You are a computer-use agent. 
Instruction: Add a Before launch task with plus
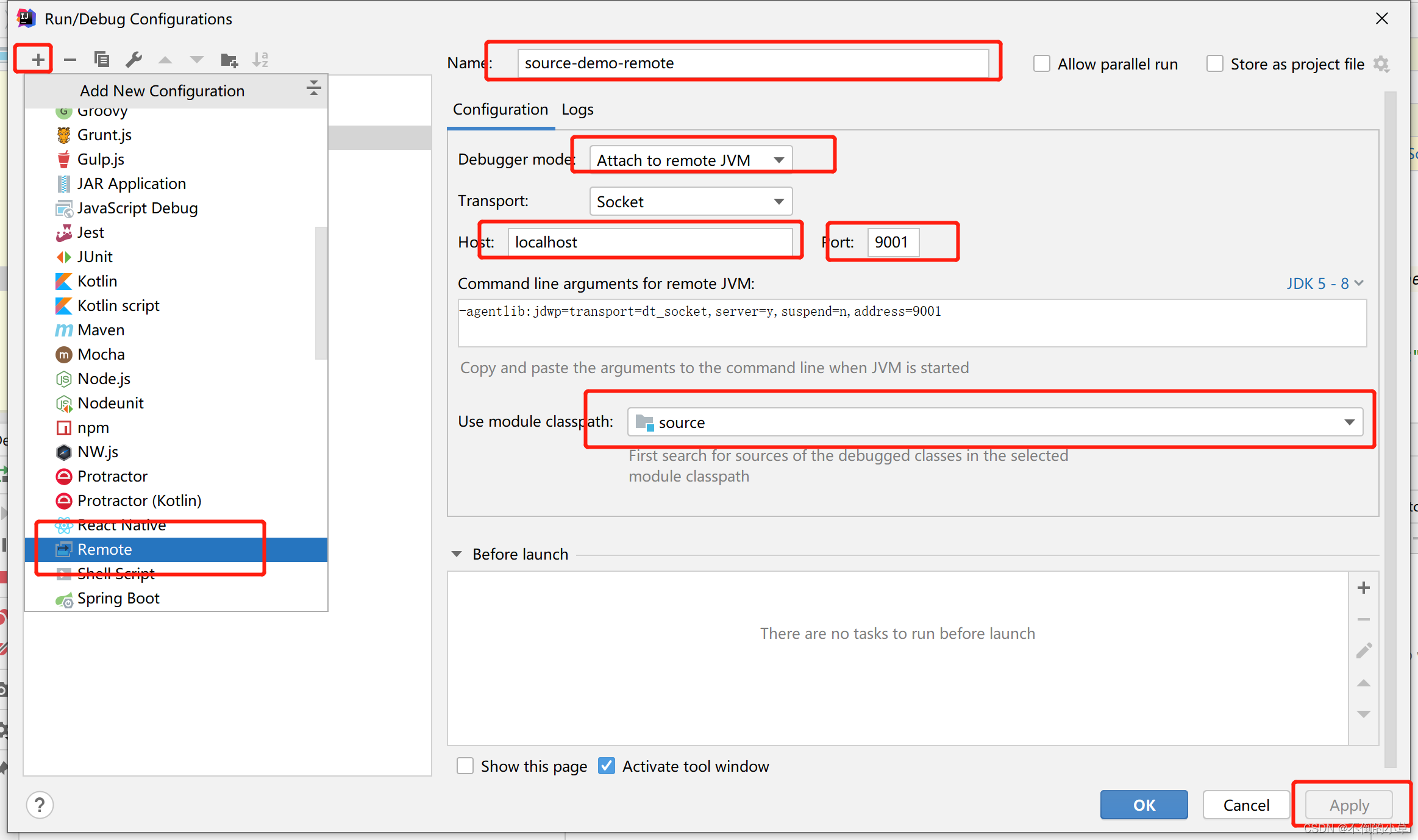(1364, 588)
